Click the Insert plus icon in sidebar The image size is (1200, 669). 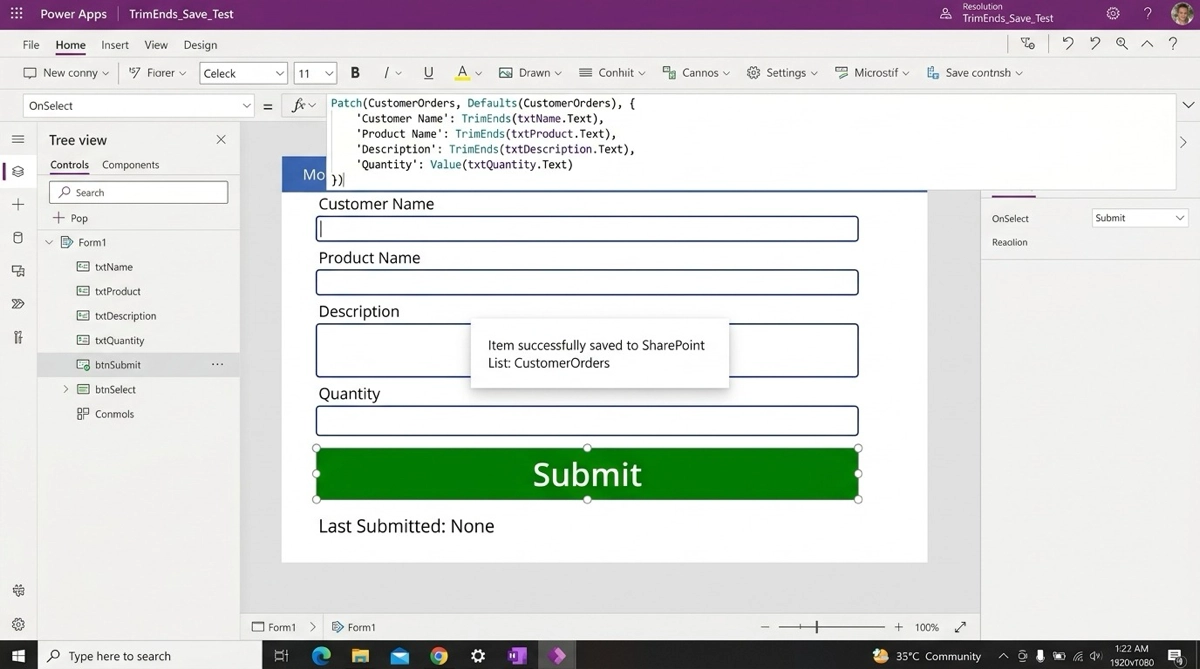(18, 205)
